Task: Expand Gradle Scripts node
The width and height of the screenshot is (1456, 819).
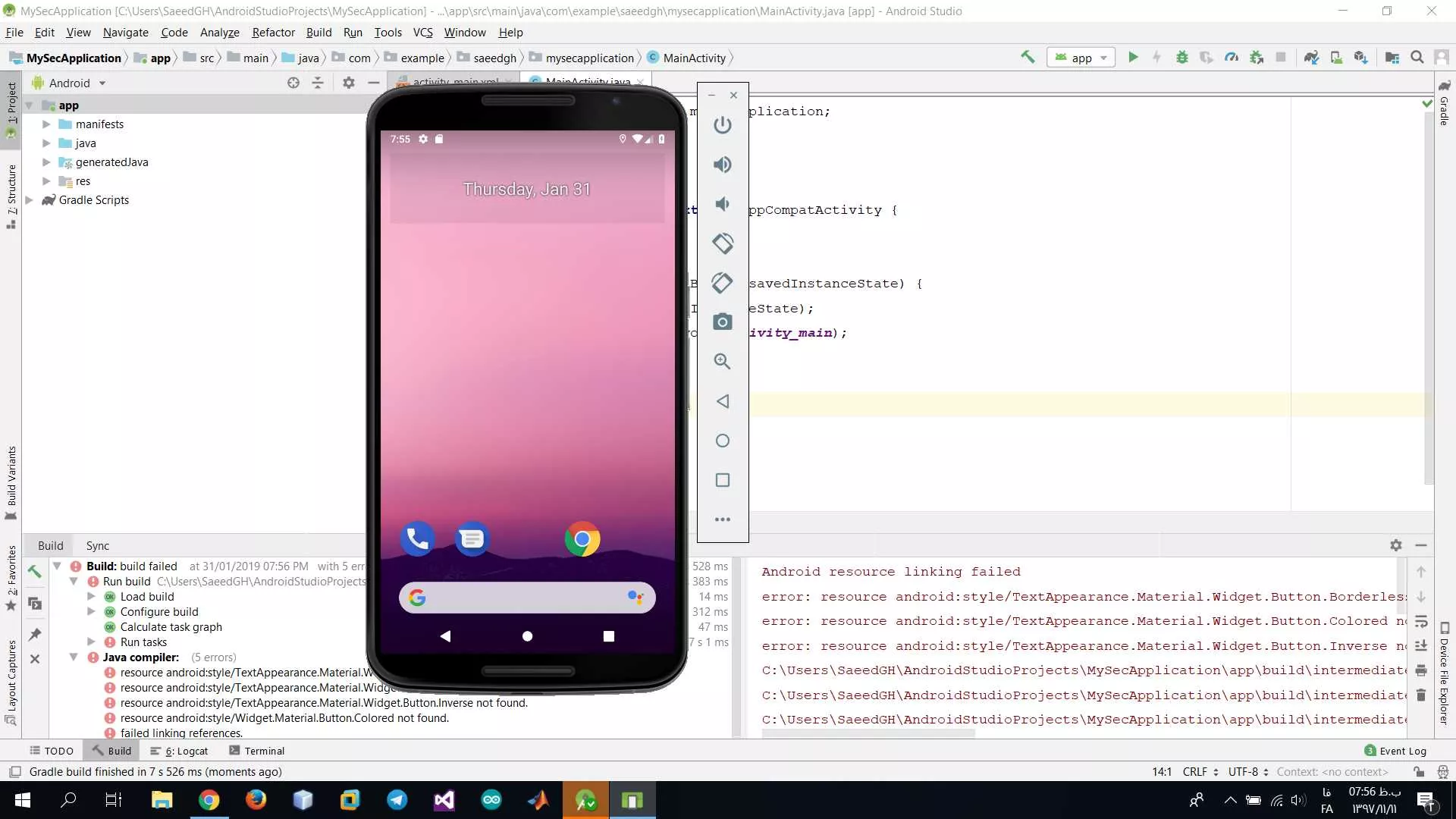Action: (x=30, y=200)
